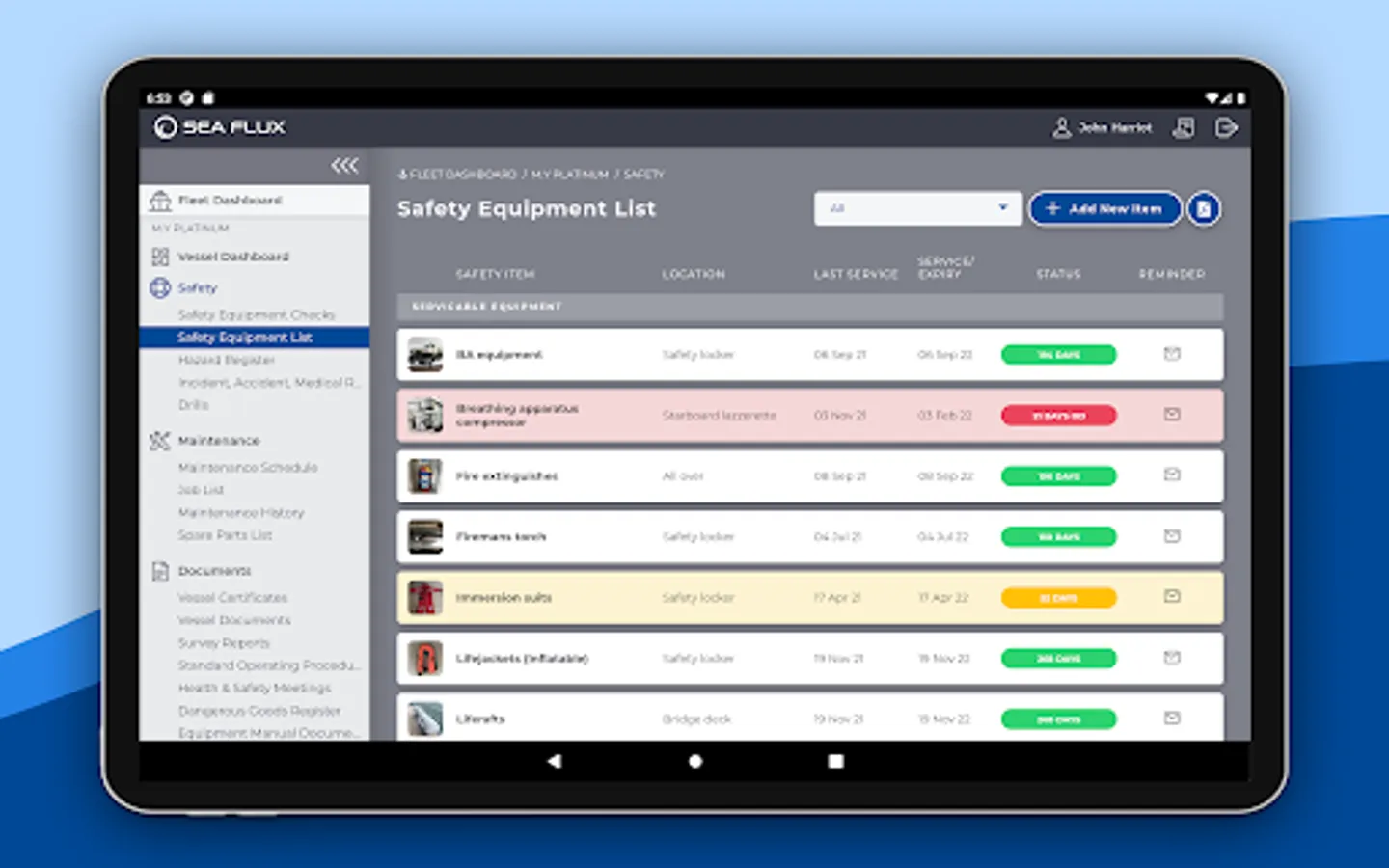
Task: Open Hazard Register in the sidebar
Action: click(227, 360)
